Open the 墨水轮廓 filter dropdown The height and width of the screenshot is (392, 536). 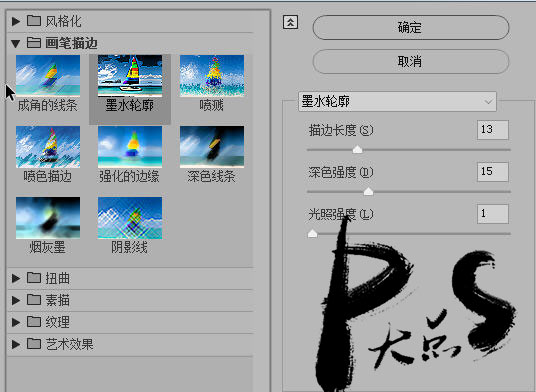click(397, 102)
